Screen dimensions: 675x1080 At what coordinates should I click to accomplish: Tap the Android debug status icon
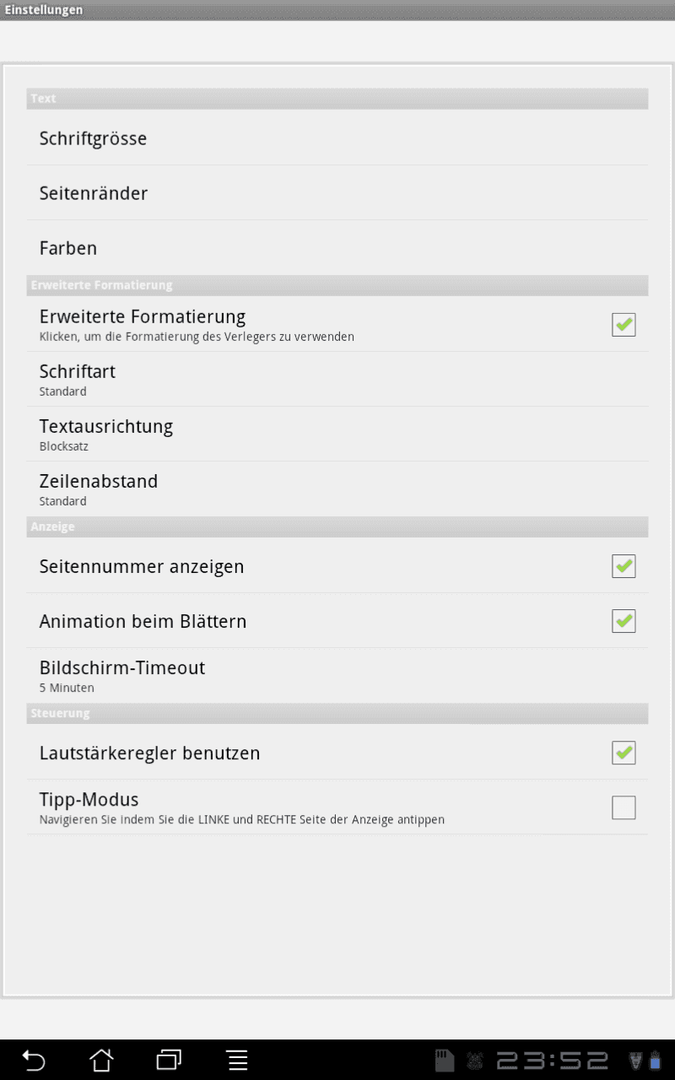[475, 1061]
